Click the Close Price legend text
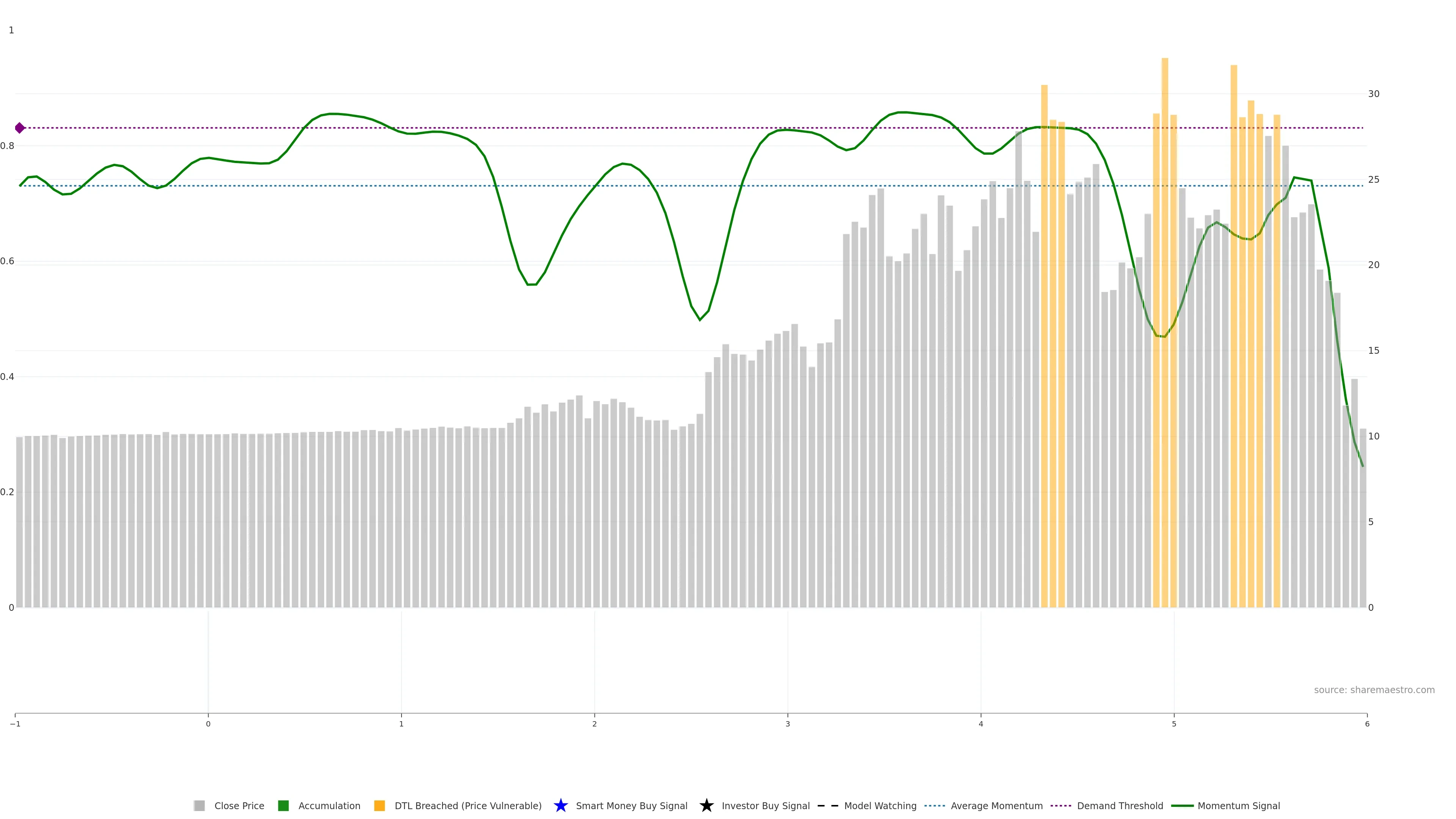The image size is (1456, 819). (239, 805)
